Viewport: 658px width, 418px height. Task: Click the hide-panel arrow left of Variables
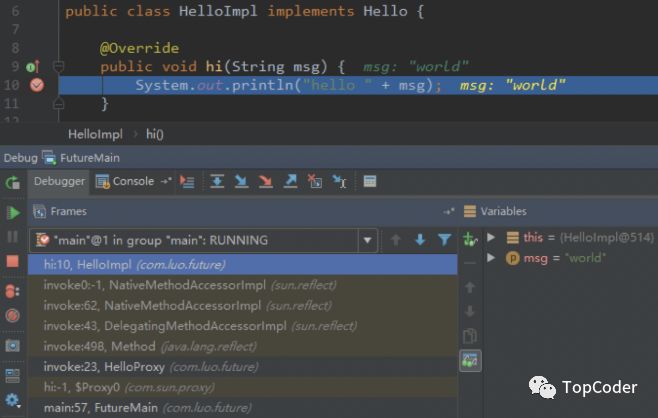[x=449, y=212]
